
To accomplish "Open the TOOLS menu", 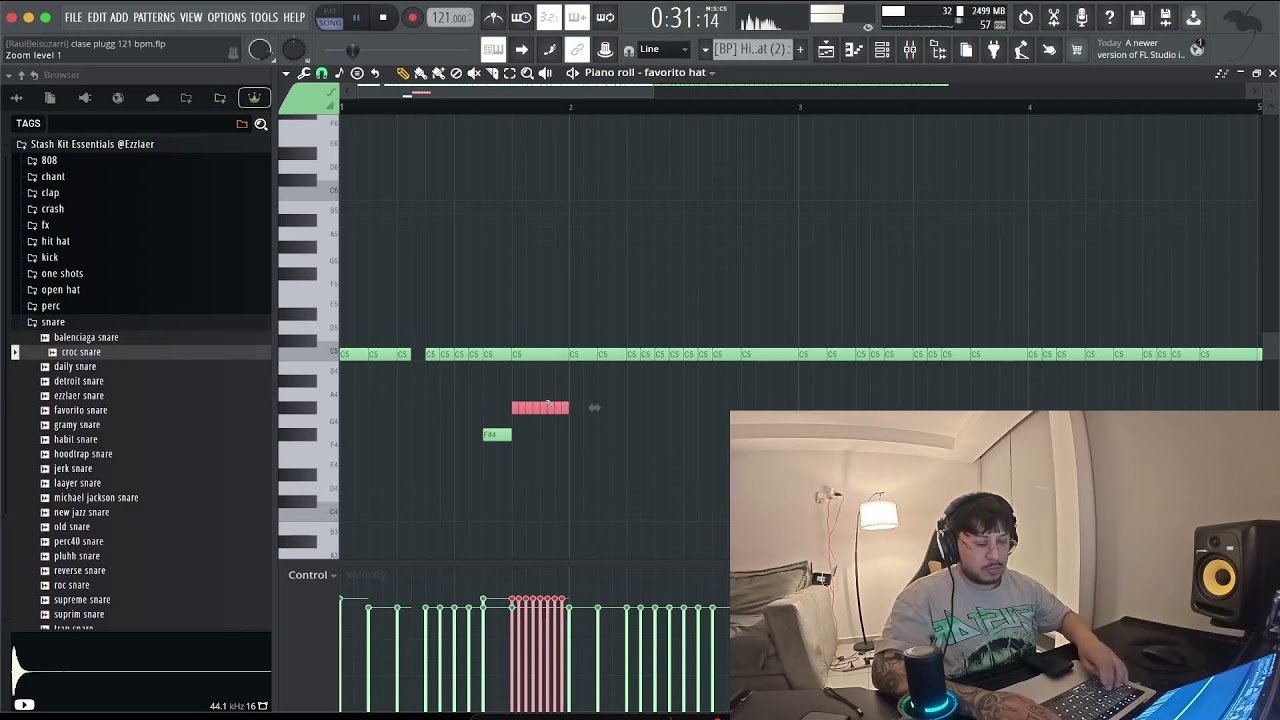I will click(264, 18).
